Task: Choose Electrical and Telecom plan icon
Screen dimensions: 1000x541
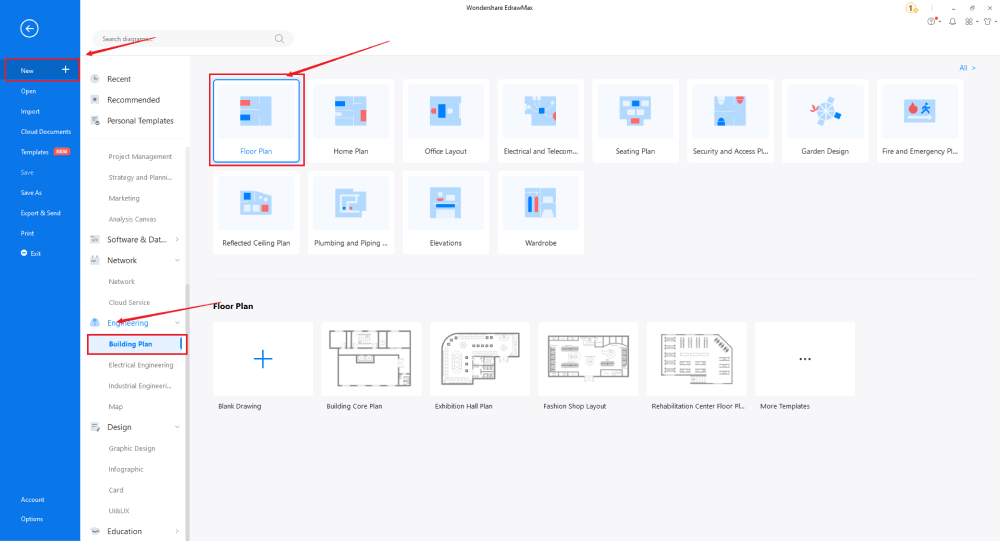Action: [541, 112]
